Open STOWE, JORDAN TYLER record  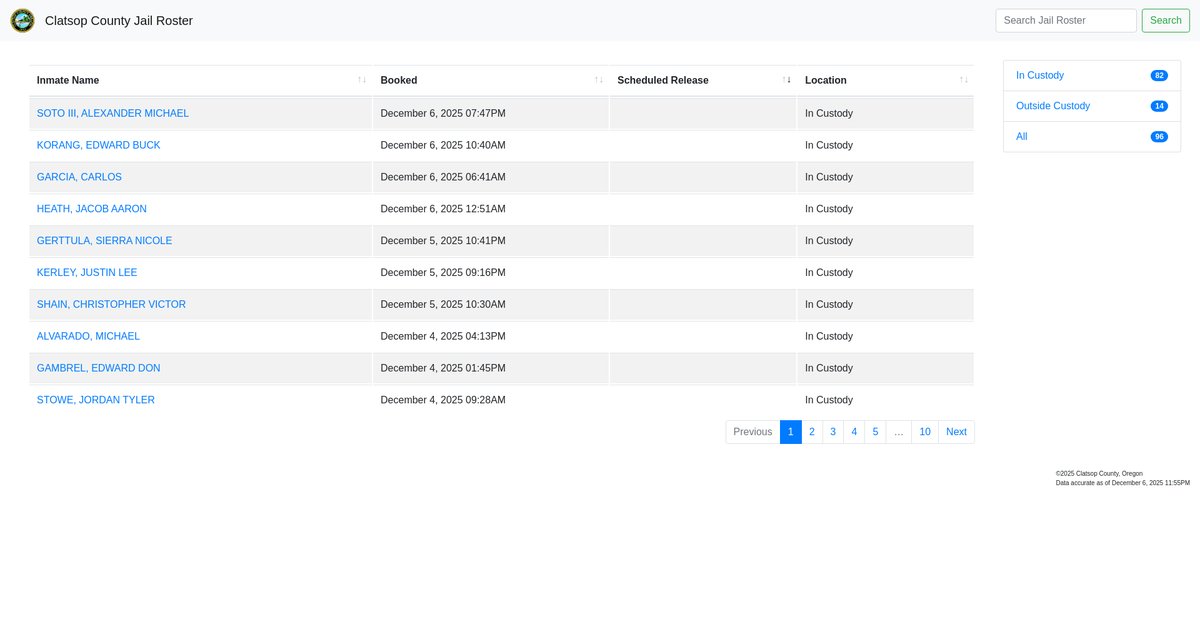96,400
